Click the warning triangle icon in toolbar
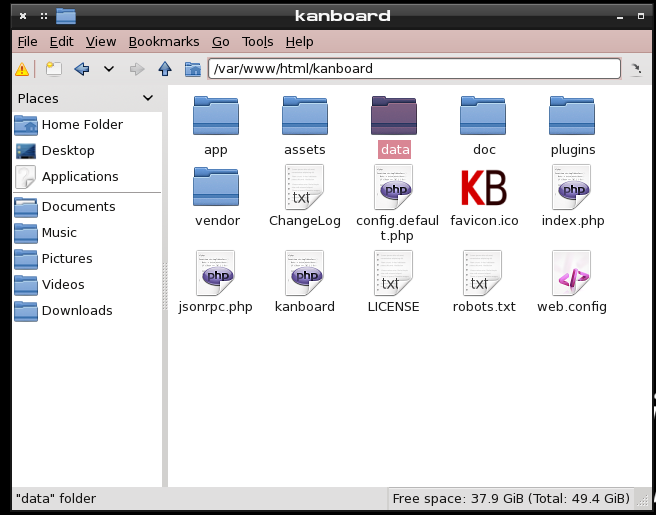 [x=22, y=69]
